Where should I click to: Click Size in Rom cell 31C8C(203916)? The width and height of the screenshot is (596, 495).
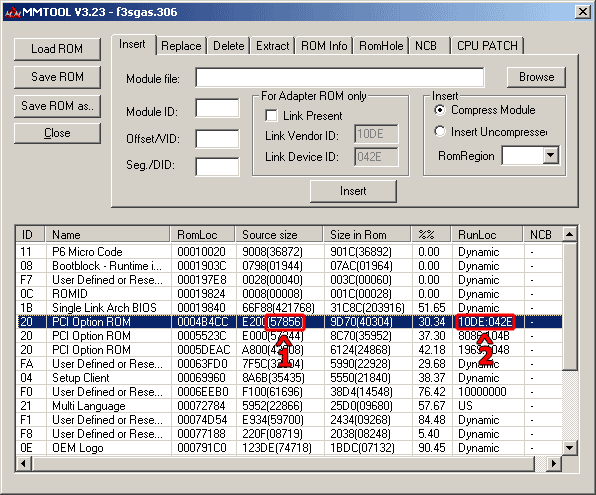point(367,308)
